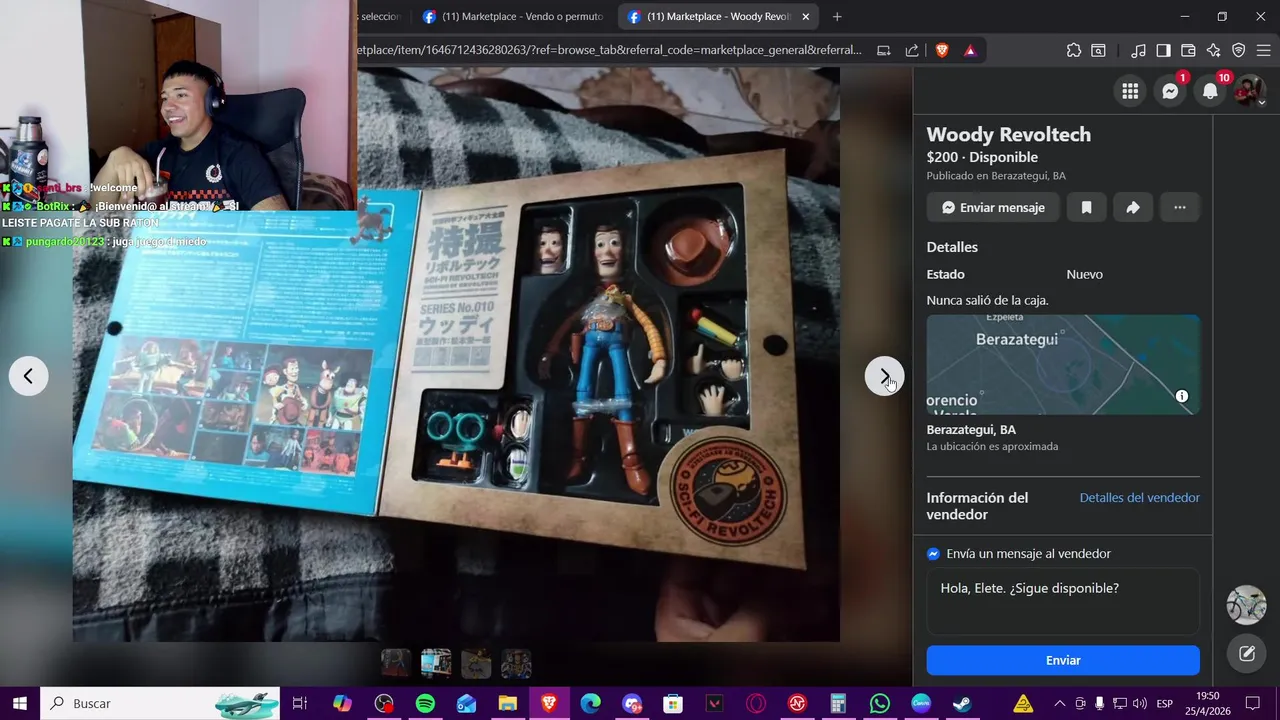Viewport: 1280px width, 720px height.
Task: Click the tab search icon in toolbar
Action: pyautogui.click(x=1098, y=50)
